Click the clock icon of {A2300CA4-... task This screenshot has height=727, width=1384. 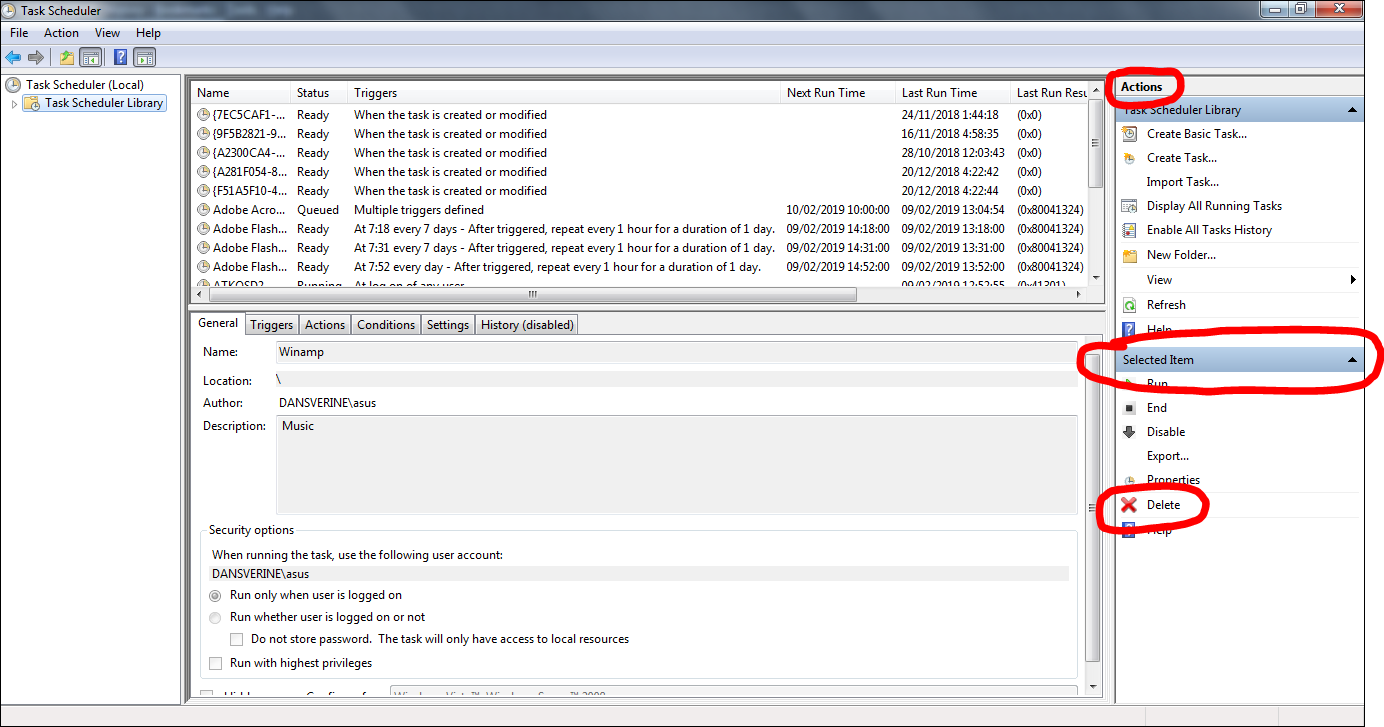tap(203, 153)
